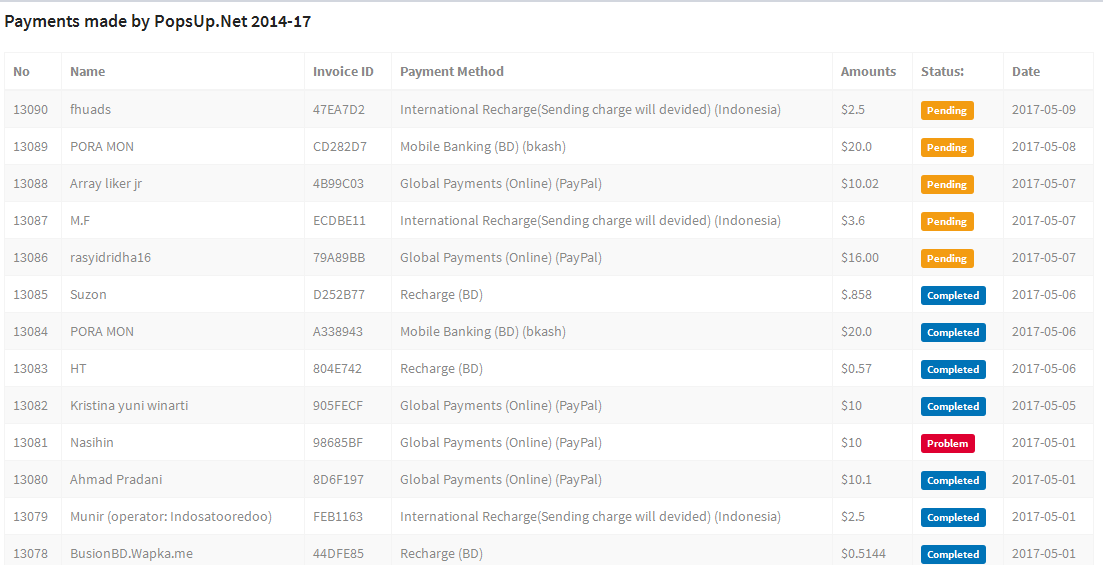Click invoice ID CD282D7
Image resolution: width=1103 pixels, height=565 pixels.
(x=340, y=146)
